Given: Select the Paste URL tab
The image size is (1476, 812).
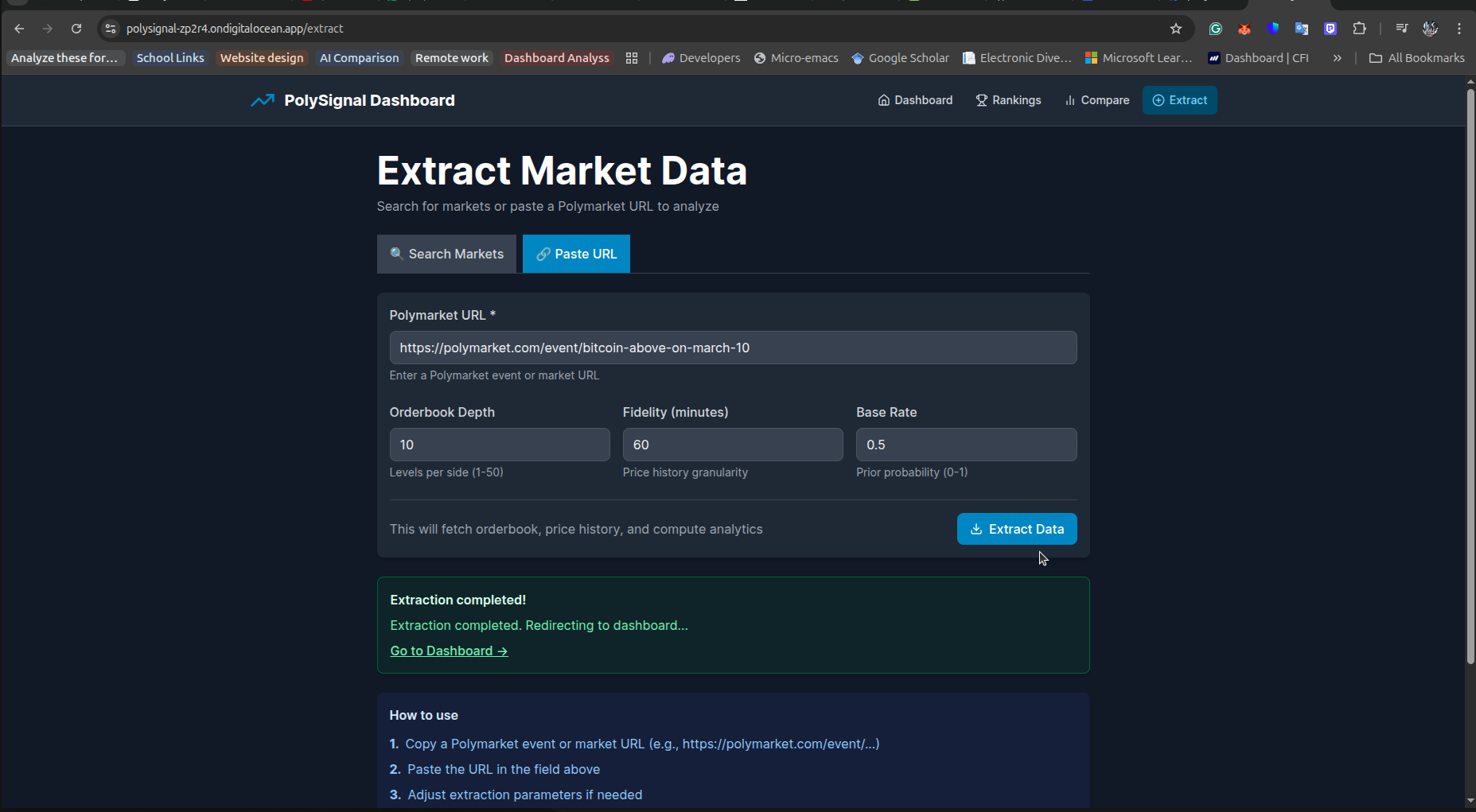Looking at the screenshot, I should (576, 254).
